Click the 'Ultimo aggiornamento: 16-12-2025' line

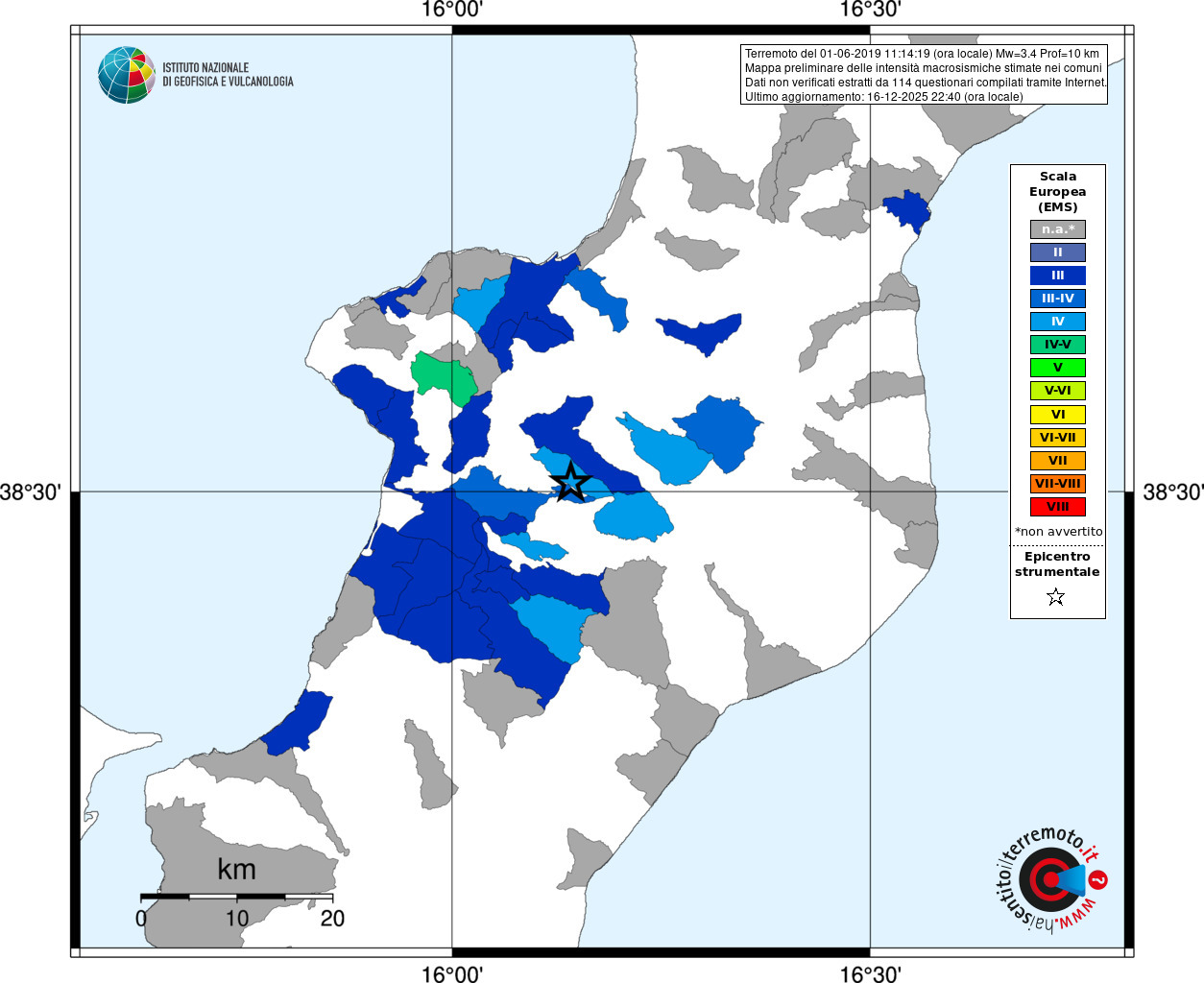coord(884,97)
